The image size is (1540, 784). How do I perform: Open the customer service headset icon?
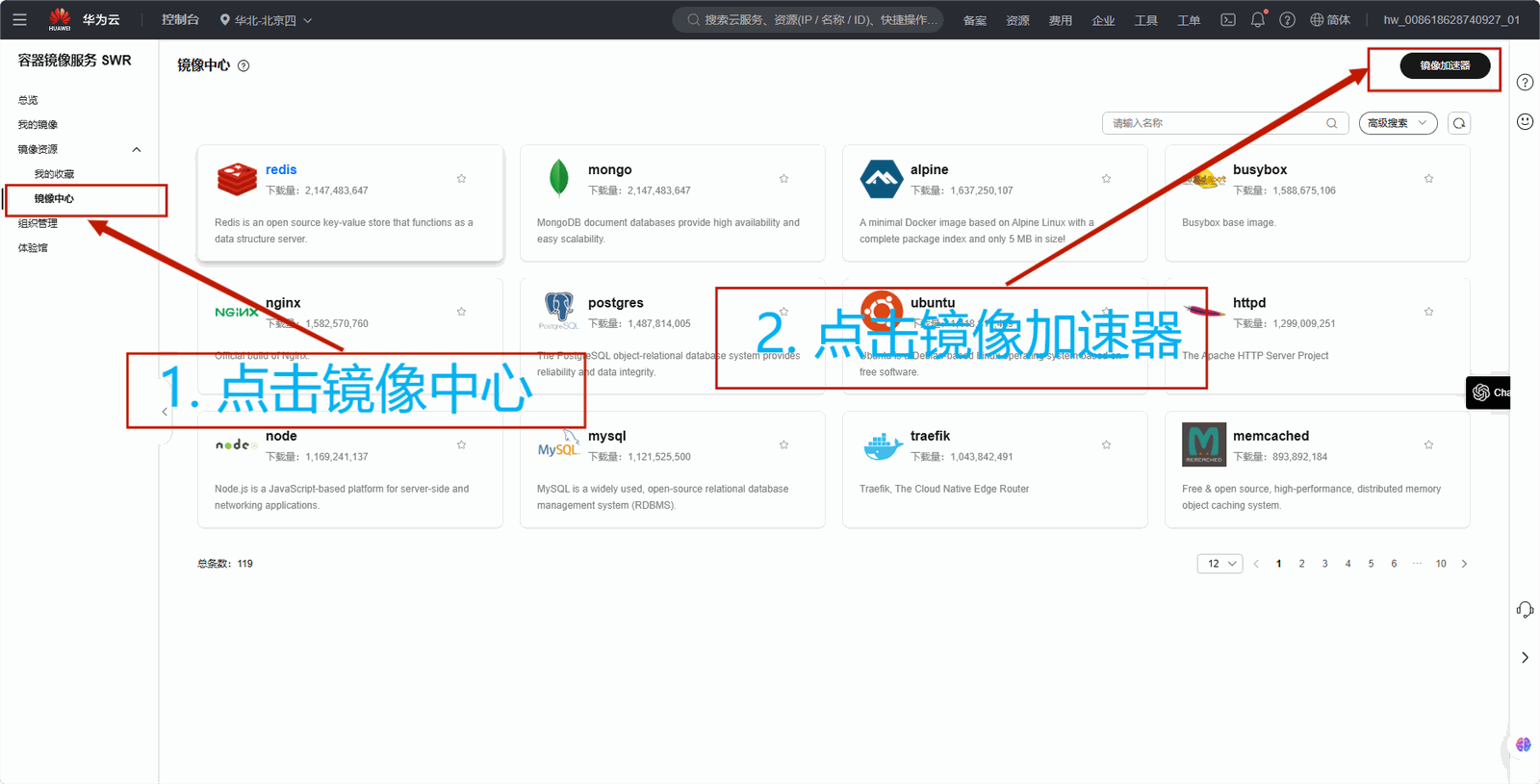[1525, 610]
